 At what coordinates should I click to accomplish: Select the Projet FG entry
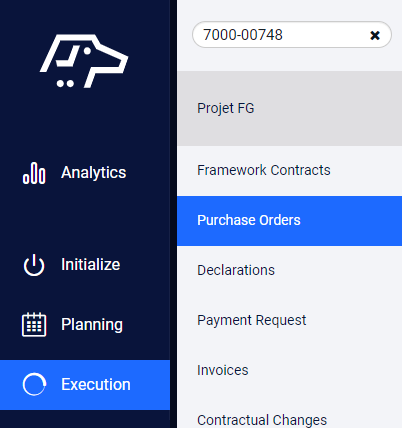(226, 108)
